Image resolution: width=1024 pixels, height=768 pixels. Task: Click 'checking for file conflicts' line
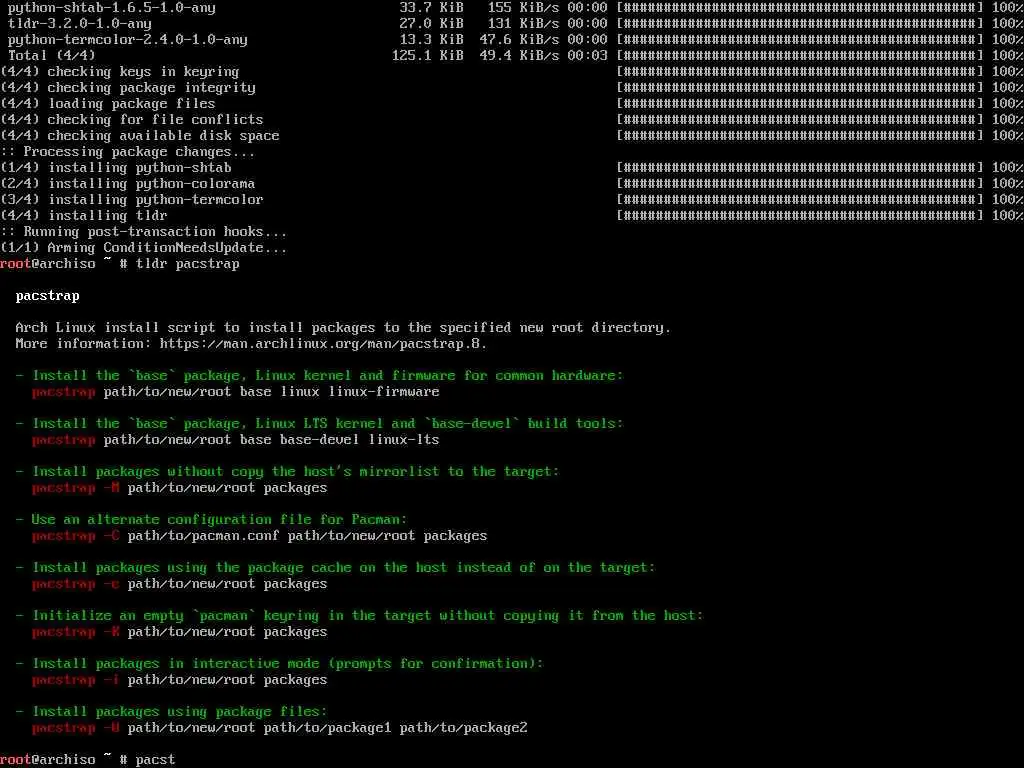point(132,120)
